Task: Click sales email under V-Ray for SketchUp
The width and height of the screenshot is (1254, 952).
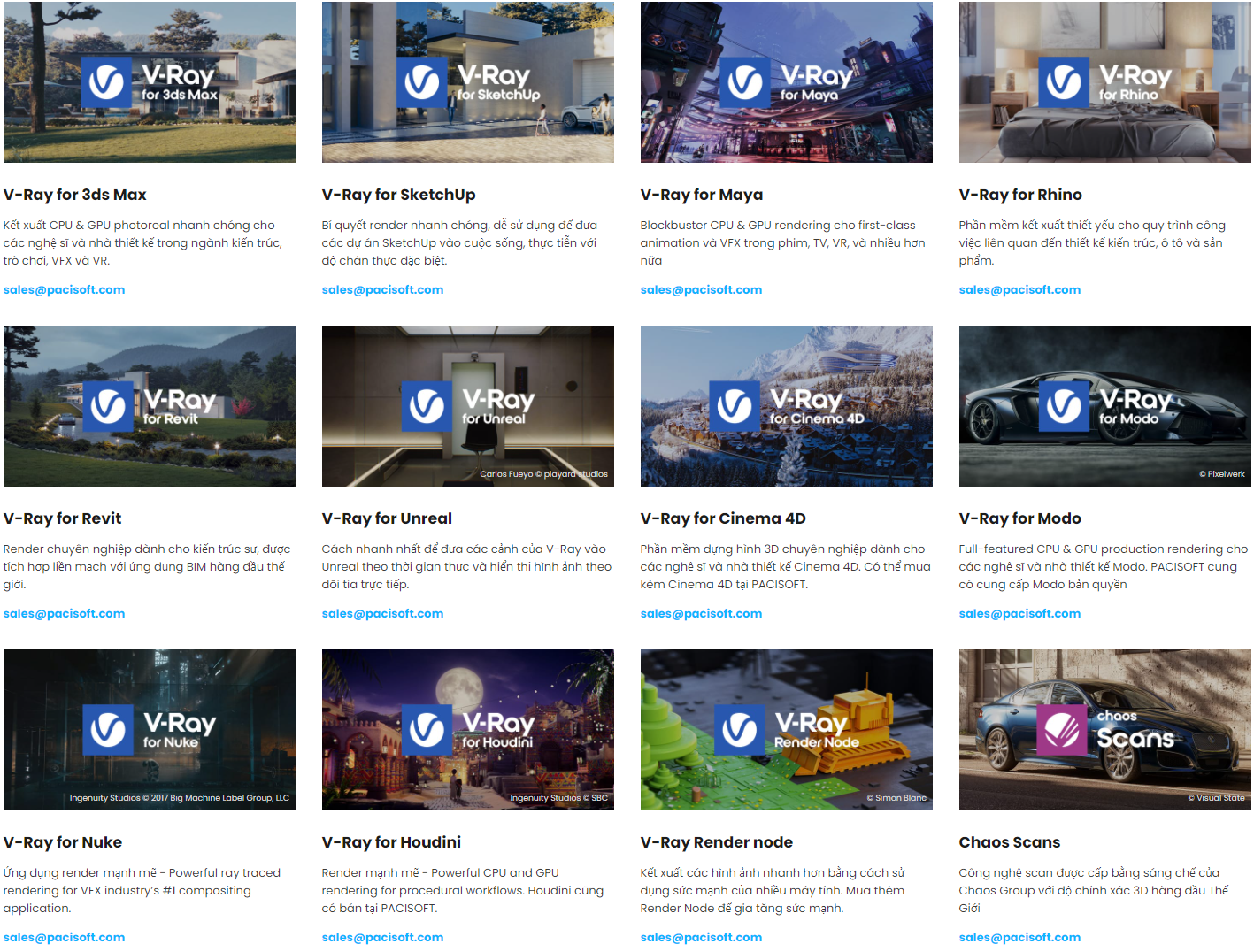Action: 382,289
